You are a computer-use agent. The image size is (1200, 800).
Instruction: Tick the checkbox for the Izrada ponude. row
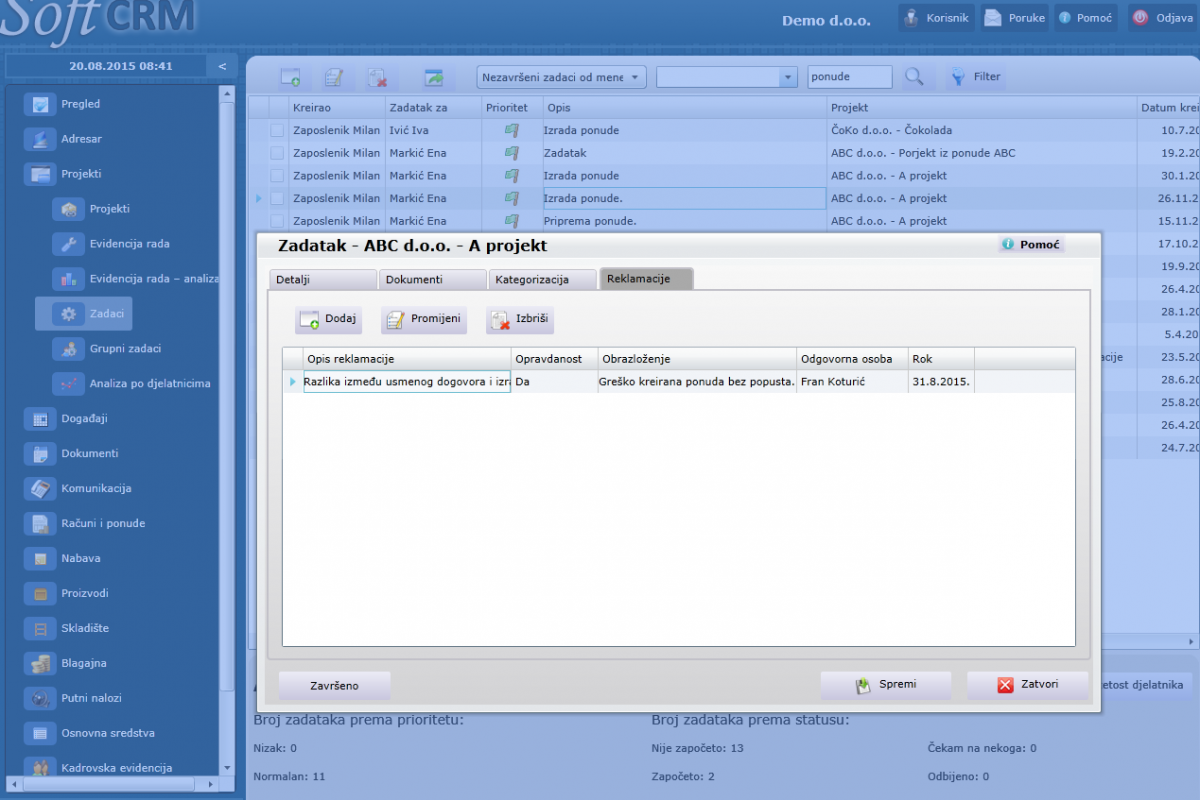[277, 199]
